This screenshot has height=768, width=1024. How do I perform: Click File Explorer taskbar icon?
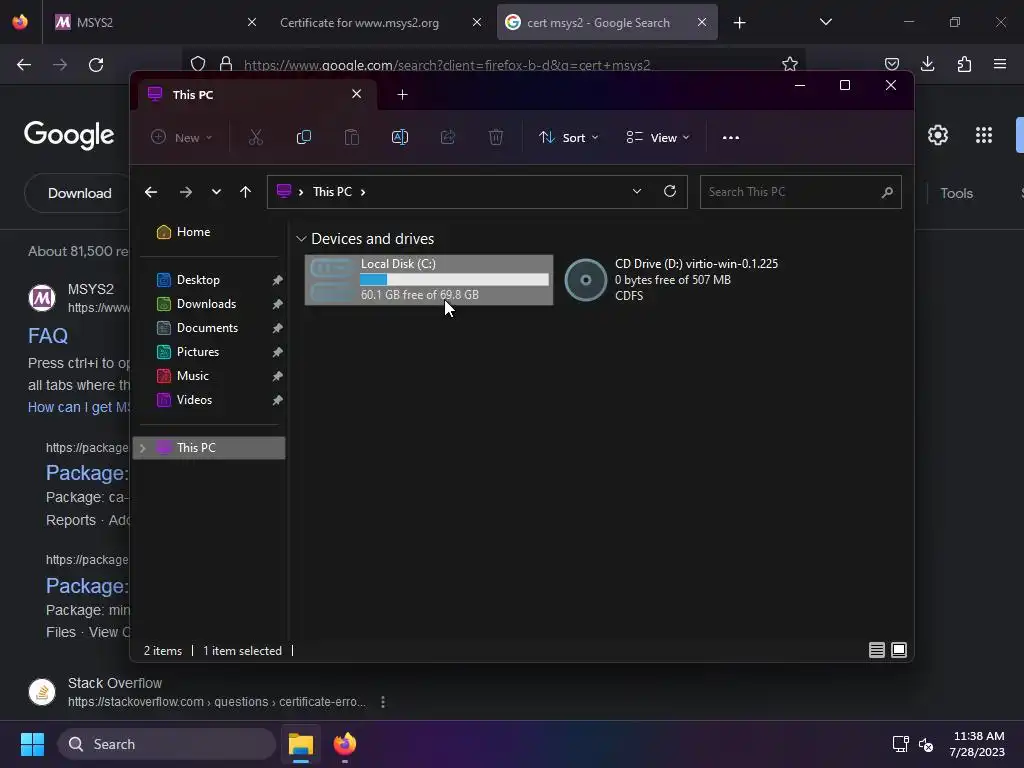[301, 744]
